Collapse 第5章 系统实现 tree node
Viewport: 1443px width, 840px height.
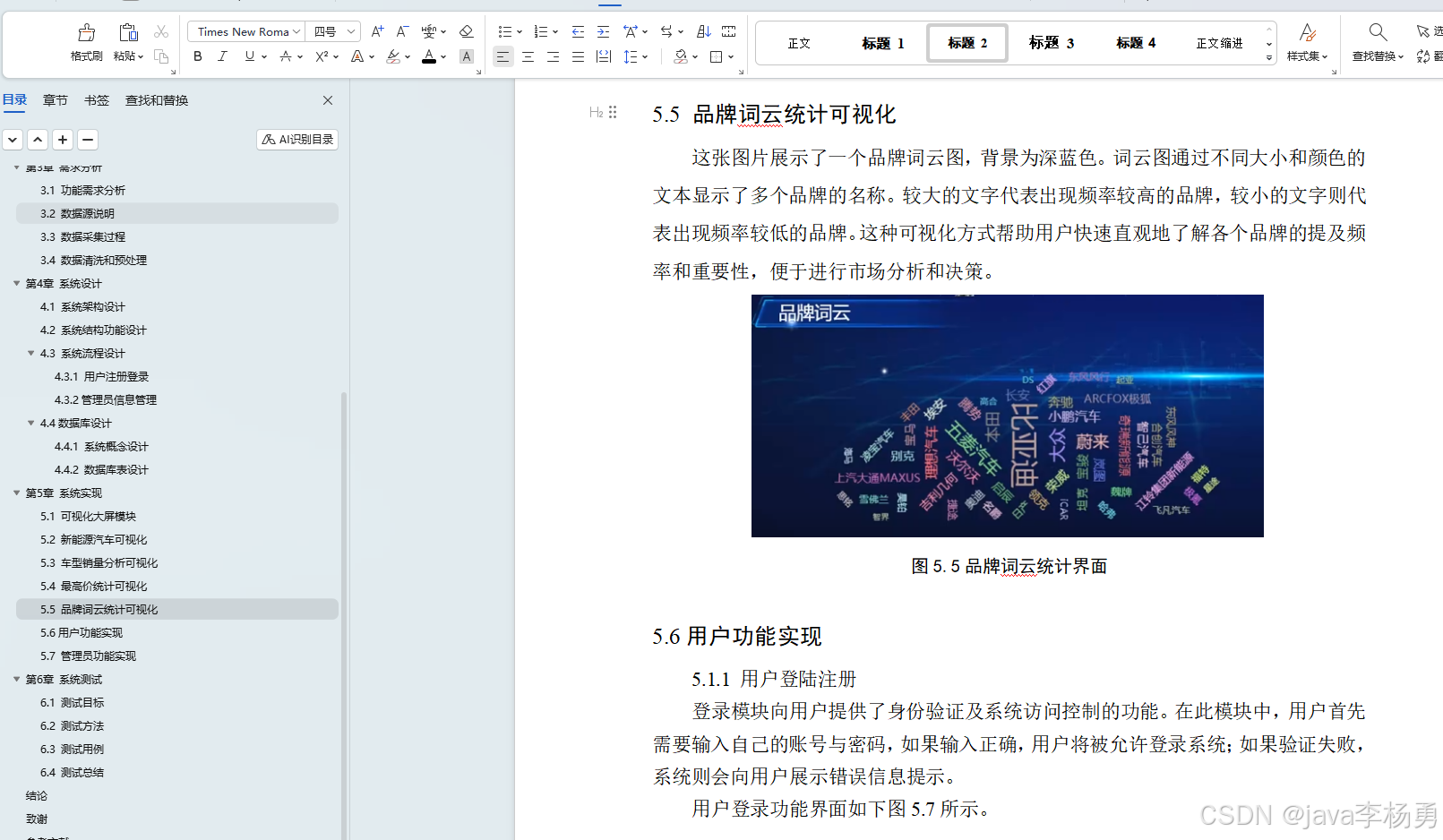point(16,493)
